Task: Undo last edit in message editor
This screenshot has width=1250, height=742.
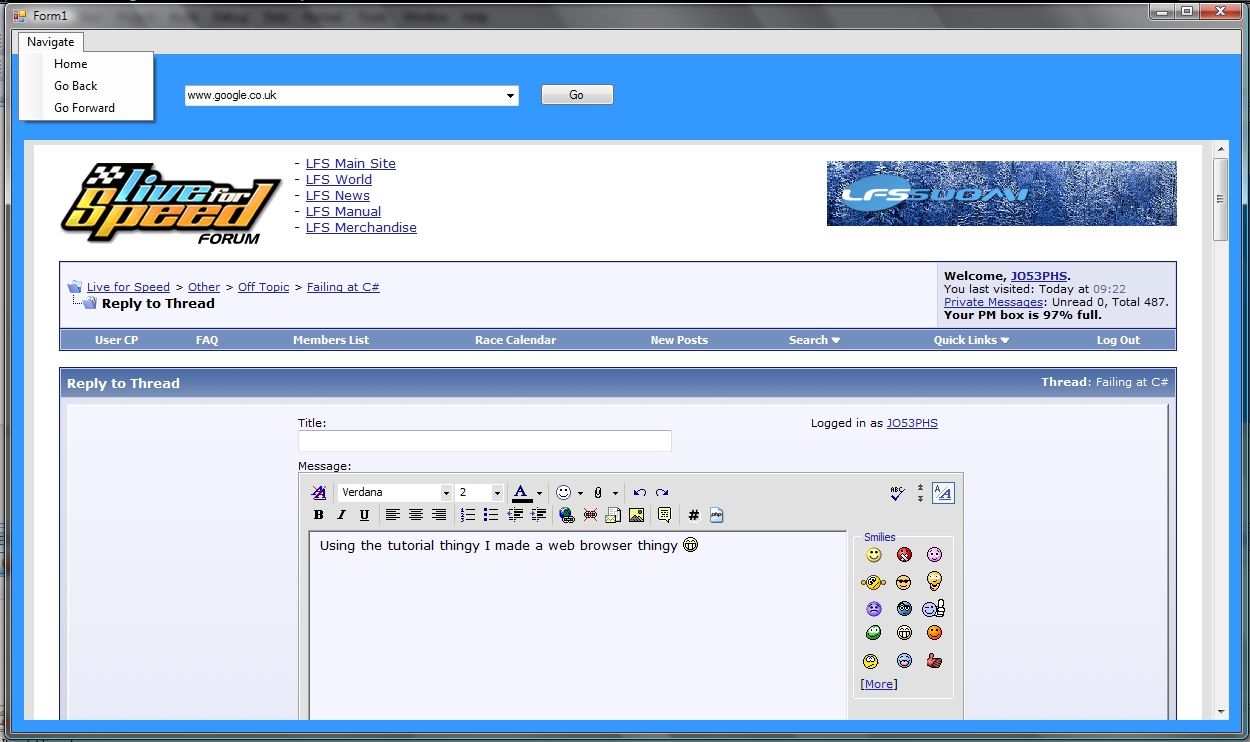Action: coord(639,492)
